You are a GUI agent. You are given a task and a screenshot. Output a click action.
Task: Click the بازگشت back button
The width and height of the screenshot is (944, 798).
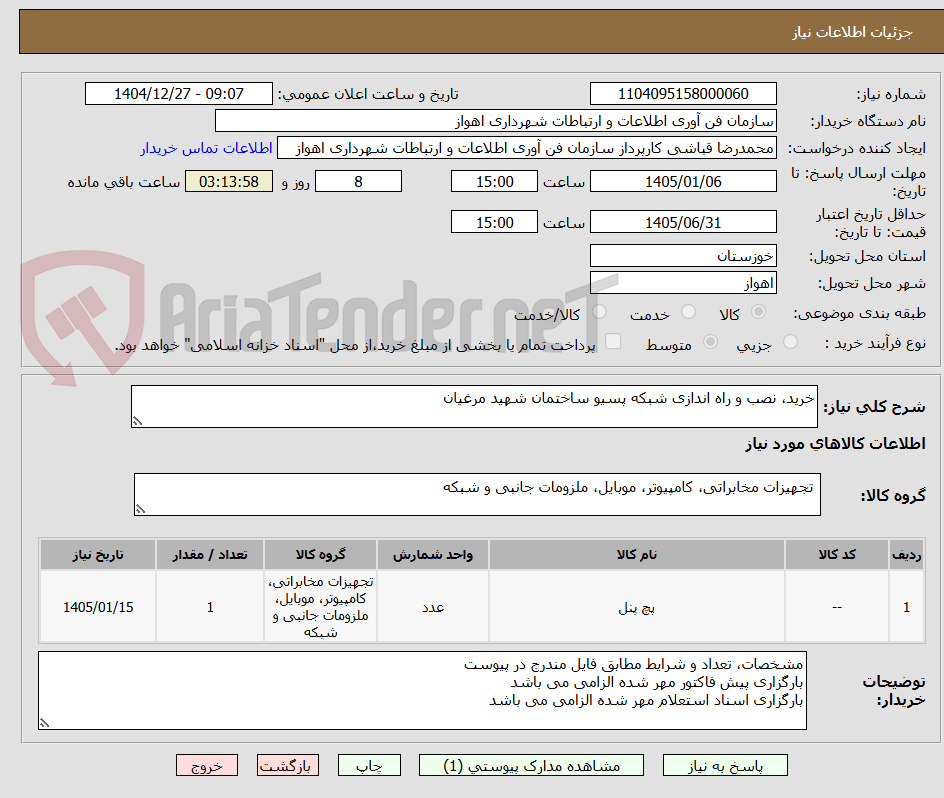coord(288,765)
